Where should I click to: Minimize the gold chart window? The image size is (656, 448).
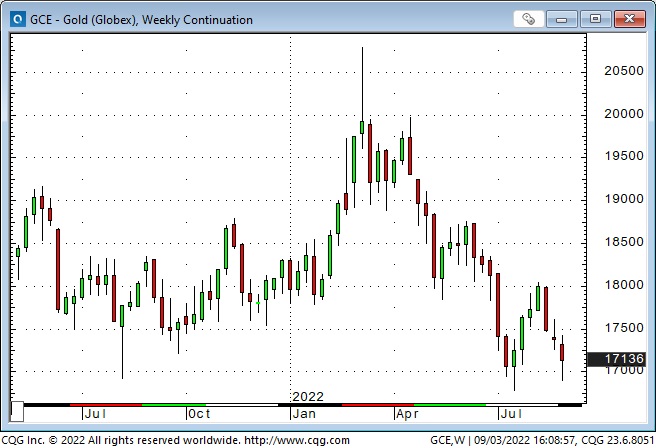(561, 19)
